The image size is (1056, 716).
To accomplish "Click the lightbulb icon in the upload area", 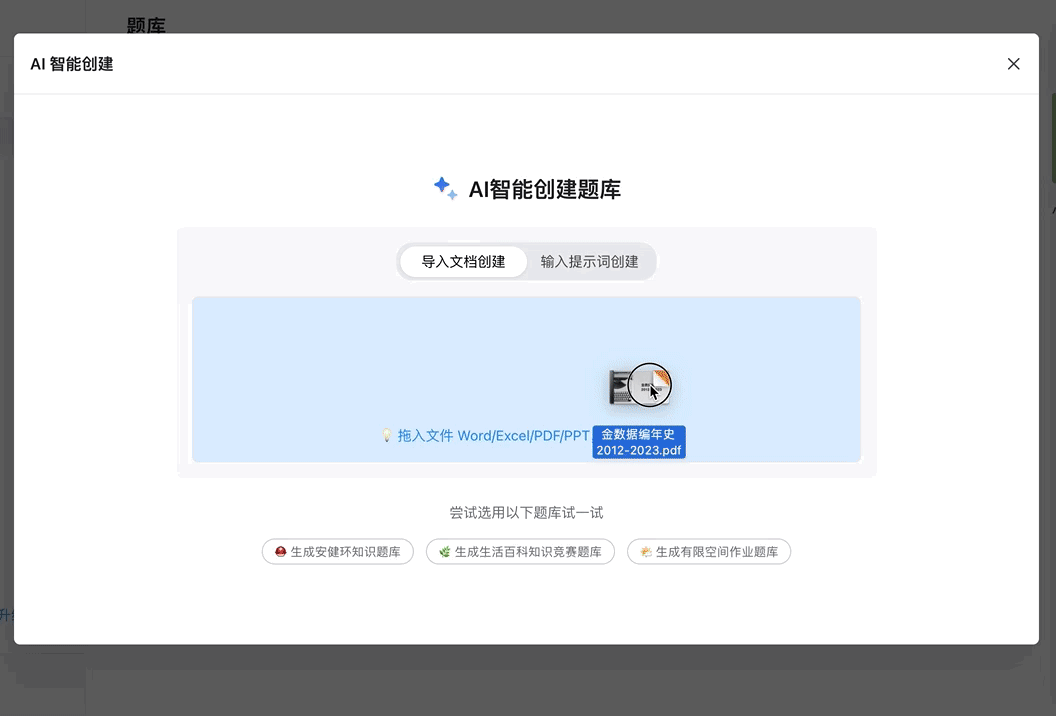I will [386, 435].
